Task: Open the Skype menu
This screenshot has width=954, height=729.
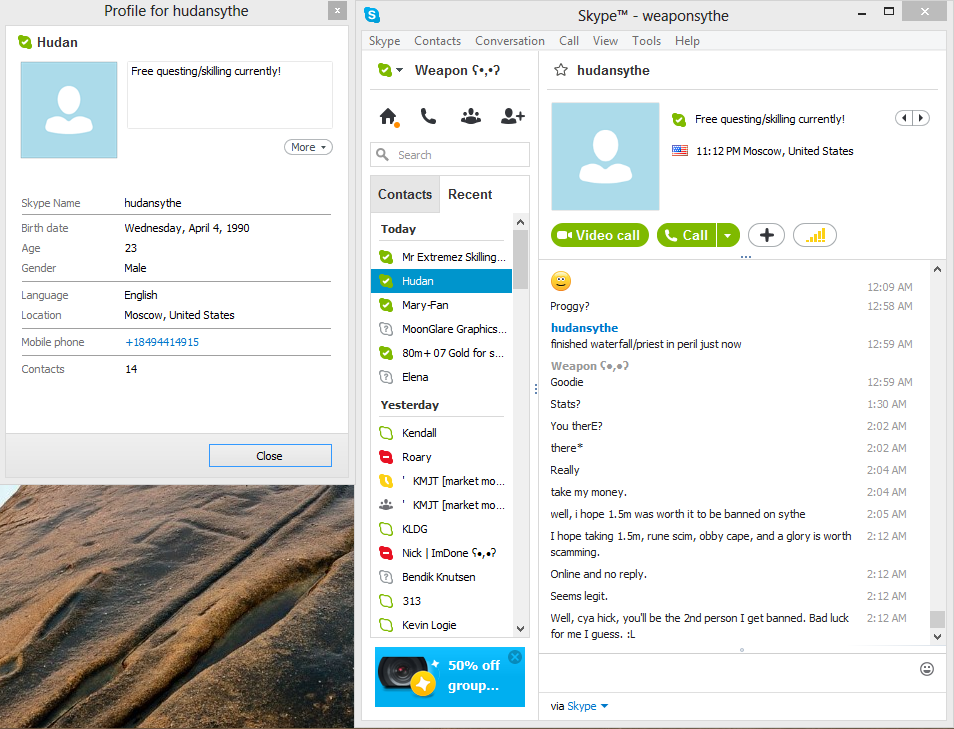Action: tap(385, 41)
